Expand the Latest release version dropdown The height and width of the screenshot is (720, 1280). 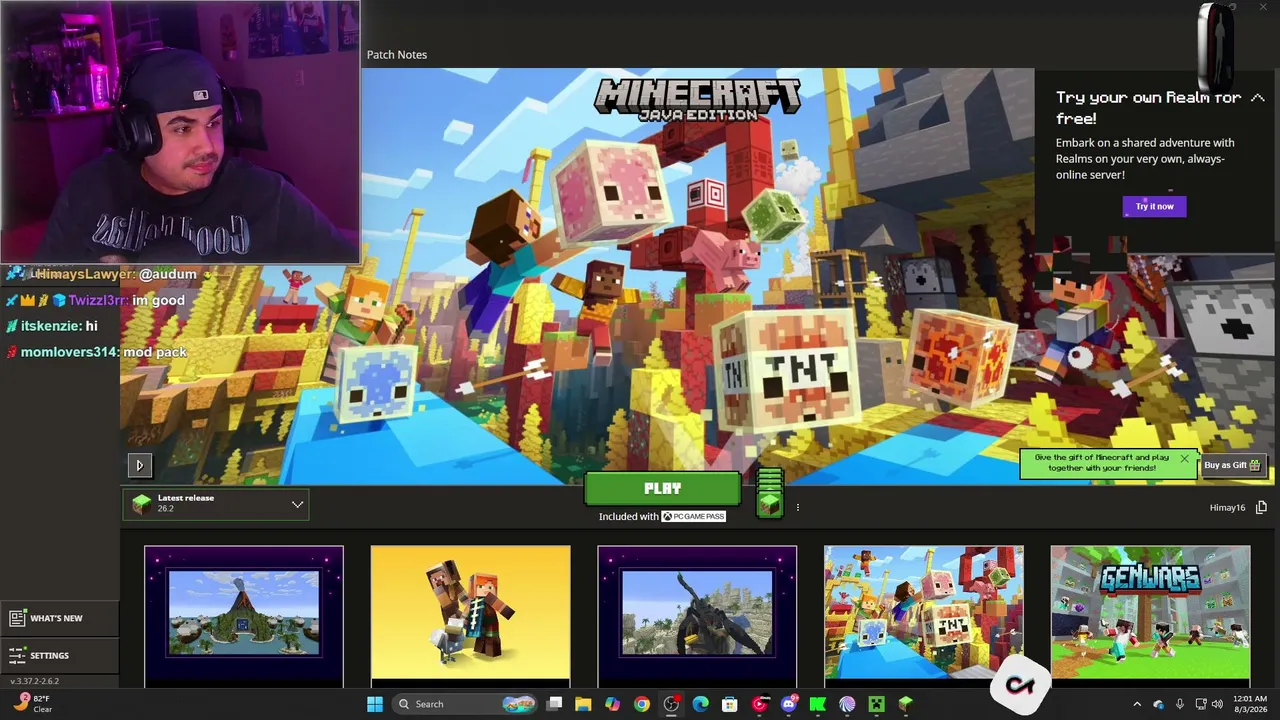[216, 504]
